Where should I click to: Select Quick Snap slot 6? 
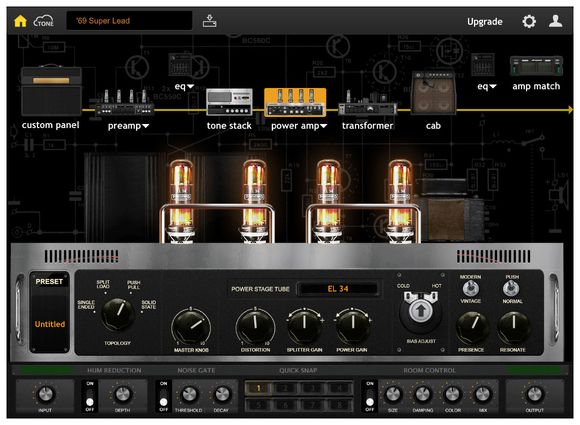pyautogui.click(x=286, y=405)
